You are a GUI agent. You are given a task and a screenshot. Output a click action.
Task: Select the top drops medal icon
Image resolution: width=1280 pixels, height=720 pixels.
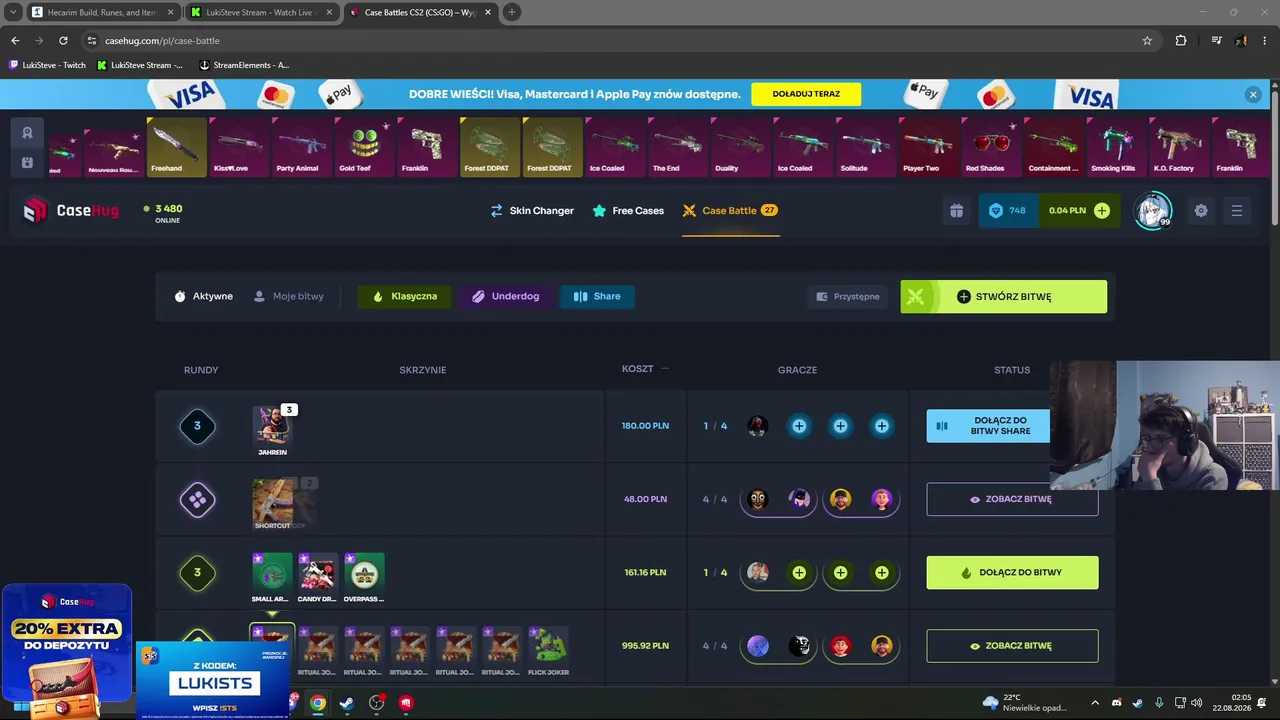point(27,132)
